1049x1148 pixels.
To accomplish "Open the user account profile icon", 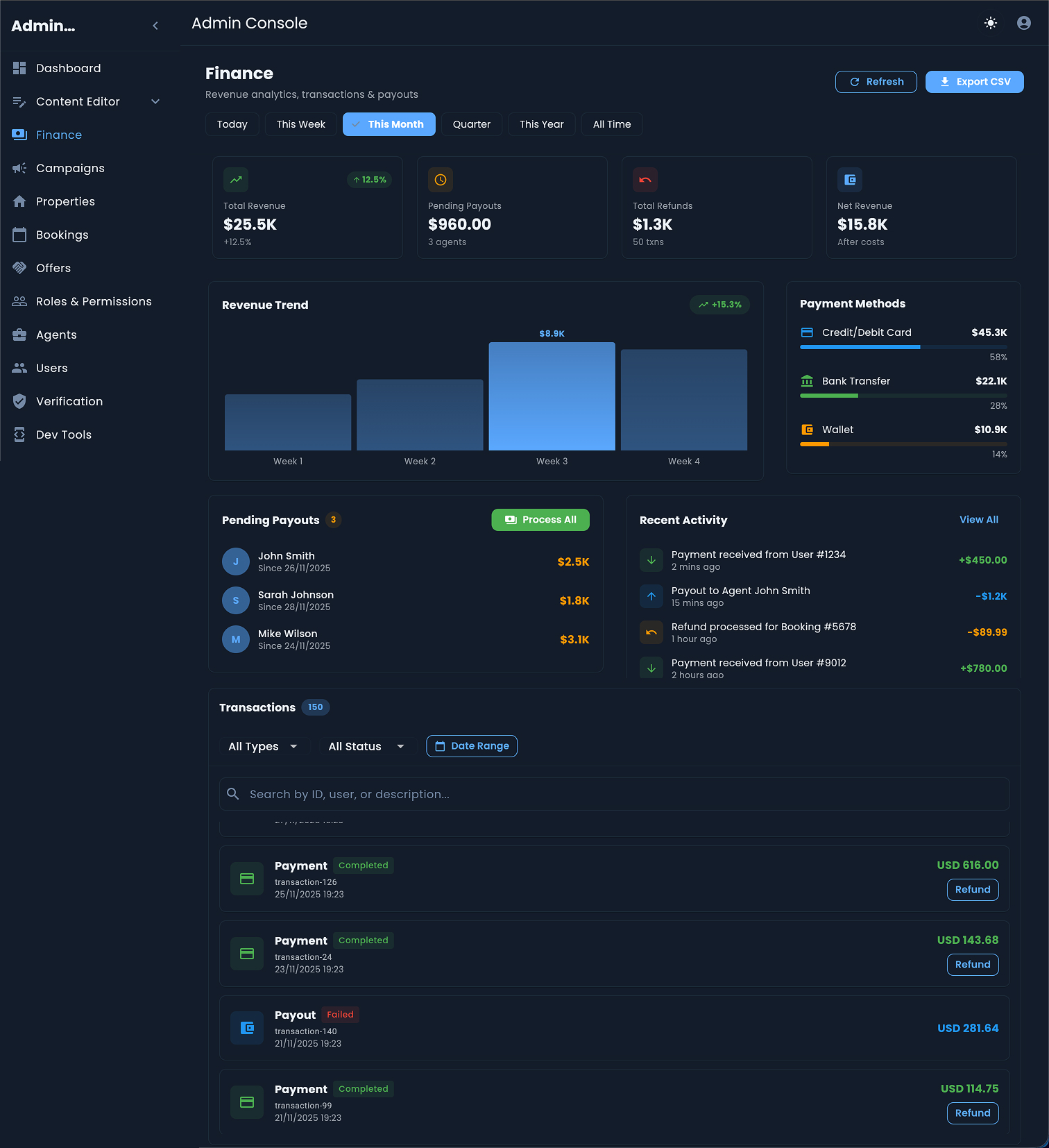I will click(x=1024, y=23).
